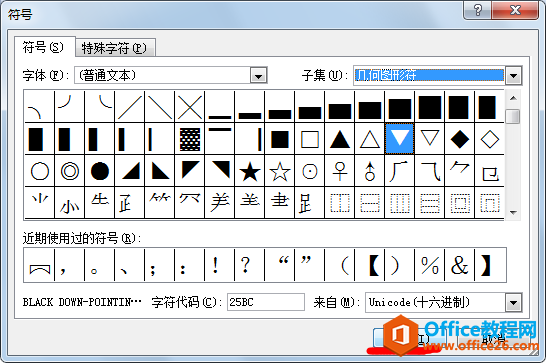Click the 取消 cancel button
This screenshot has height=363, width=546.
coord(493,338)
